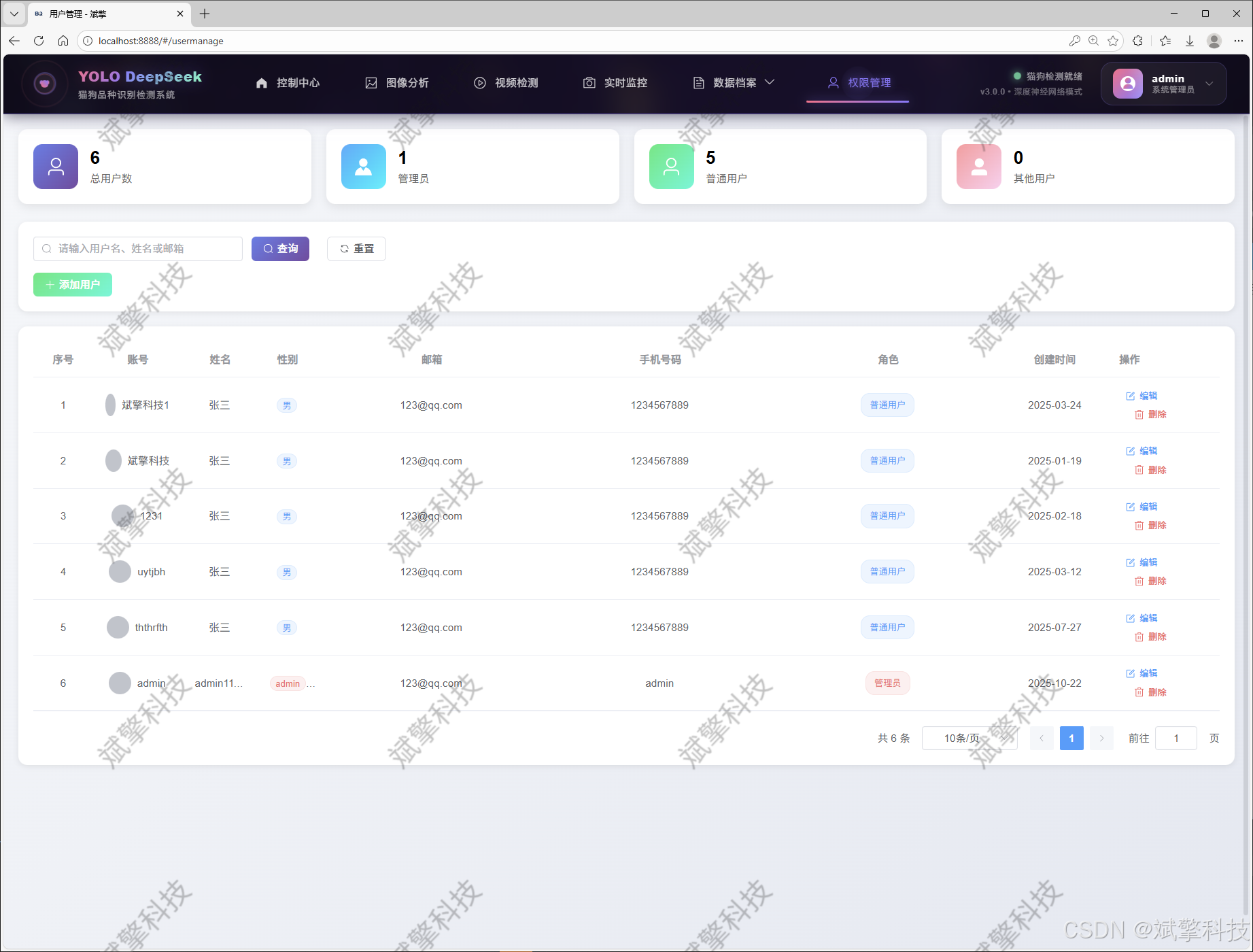Screen dimensions: 1253x952
Task: Edit user uytjbh
Action: (x=1142, y=562)
